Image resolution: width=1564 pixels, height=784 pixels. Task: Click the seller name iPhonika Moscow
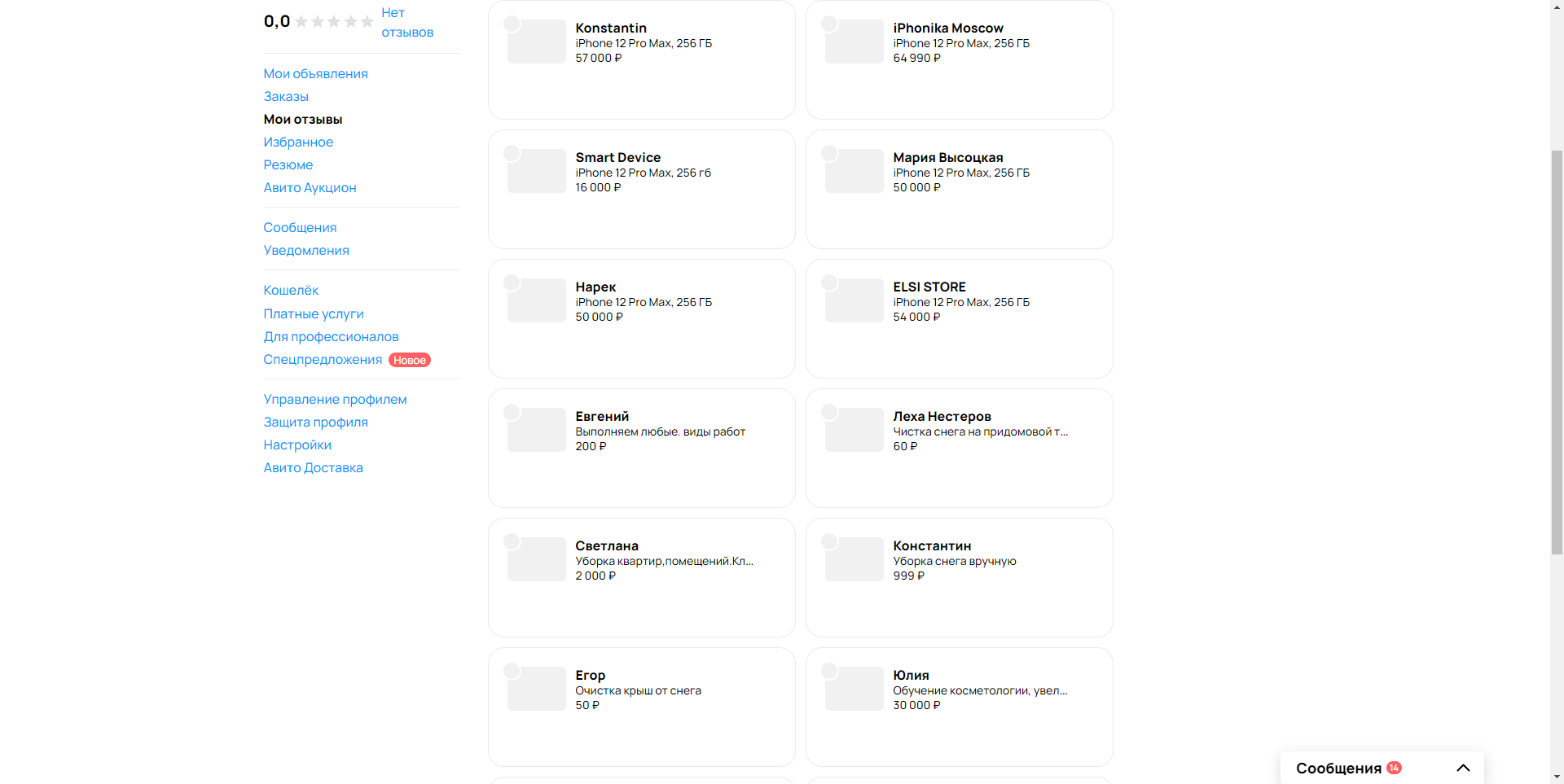(948, 28)
